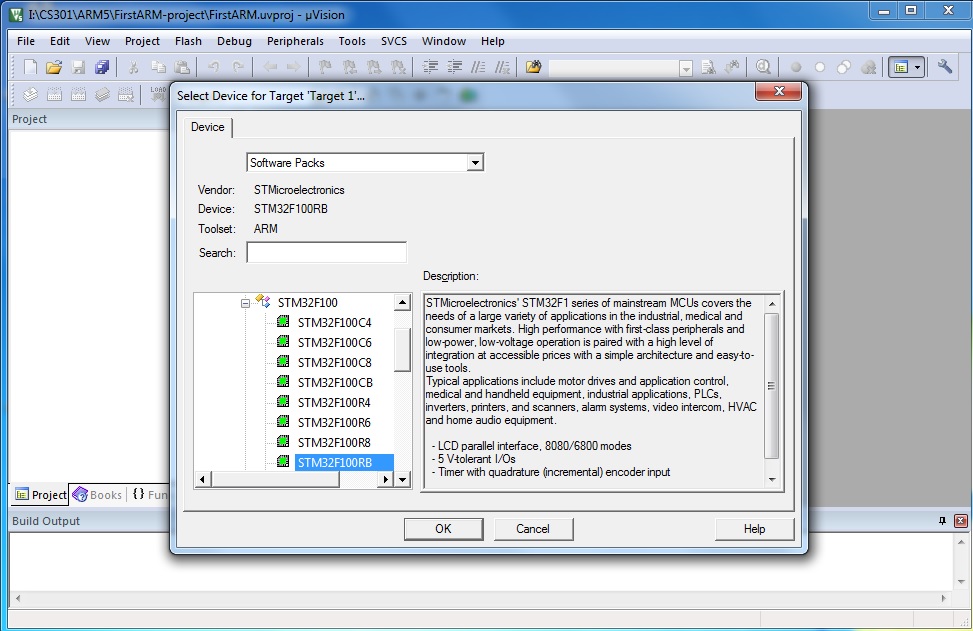Screen dimensions: 973x631
Task: Click the Paste clipboard icon
Action: pos(182,67)
